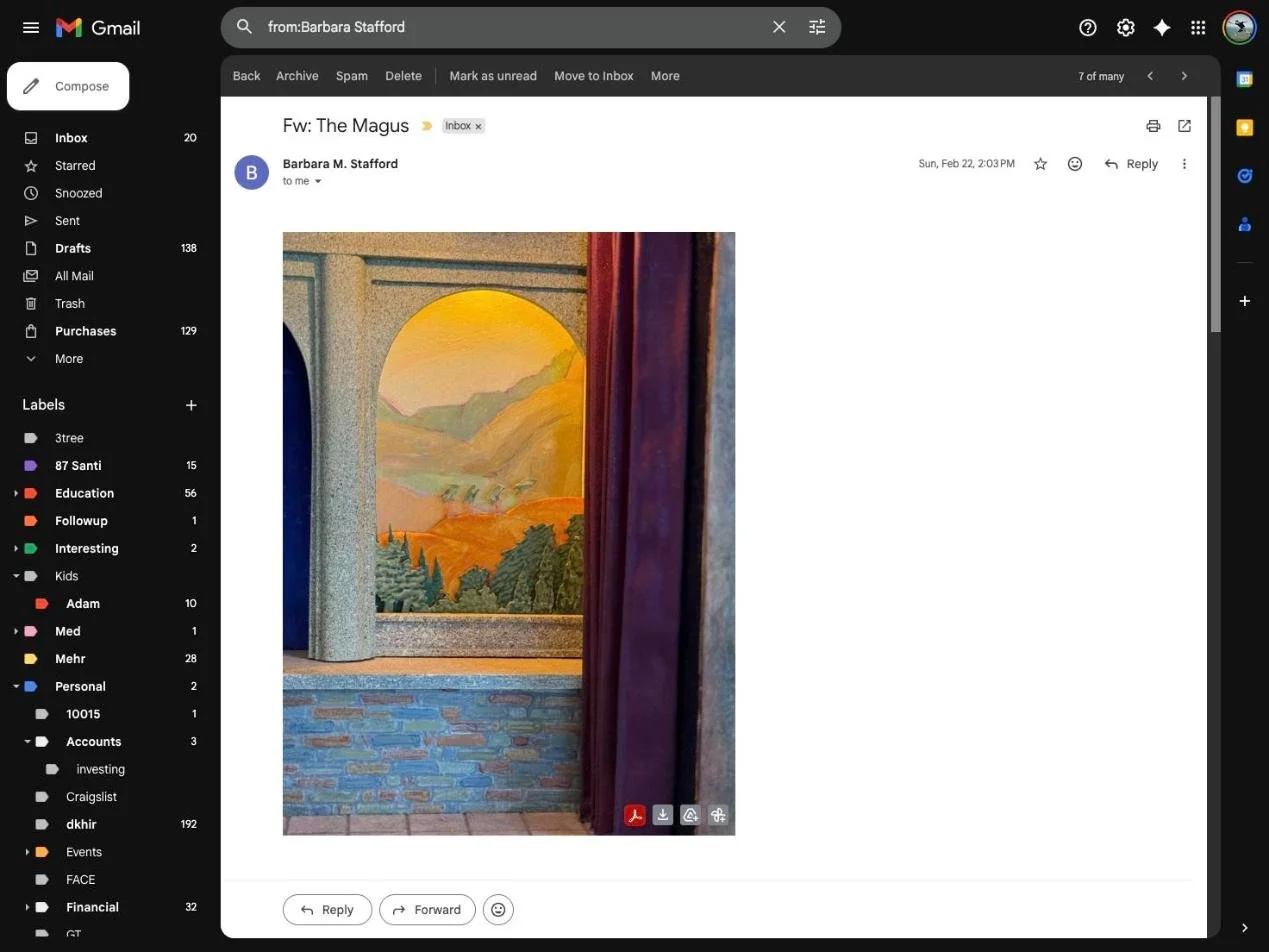Go to the newer message arrow
Screen dimensions: 1269x952
[1150, 76]
